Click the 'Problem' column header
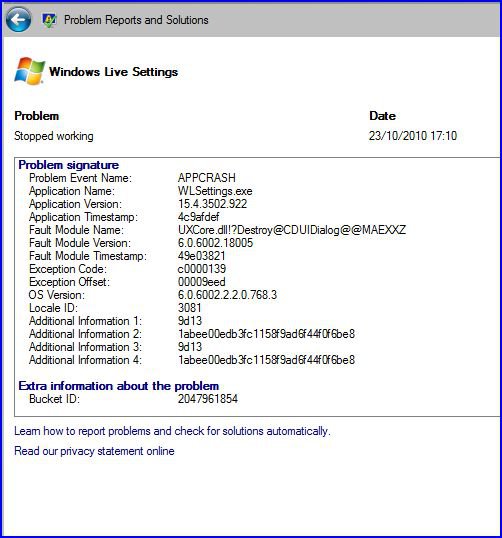The height and width of the screenshot is (538, 502). click(37, 116)
